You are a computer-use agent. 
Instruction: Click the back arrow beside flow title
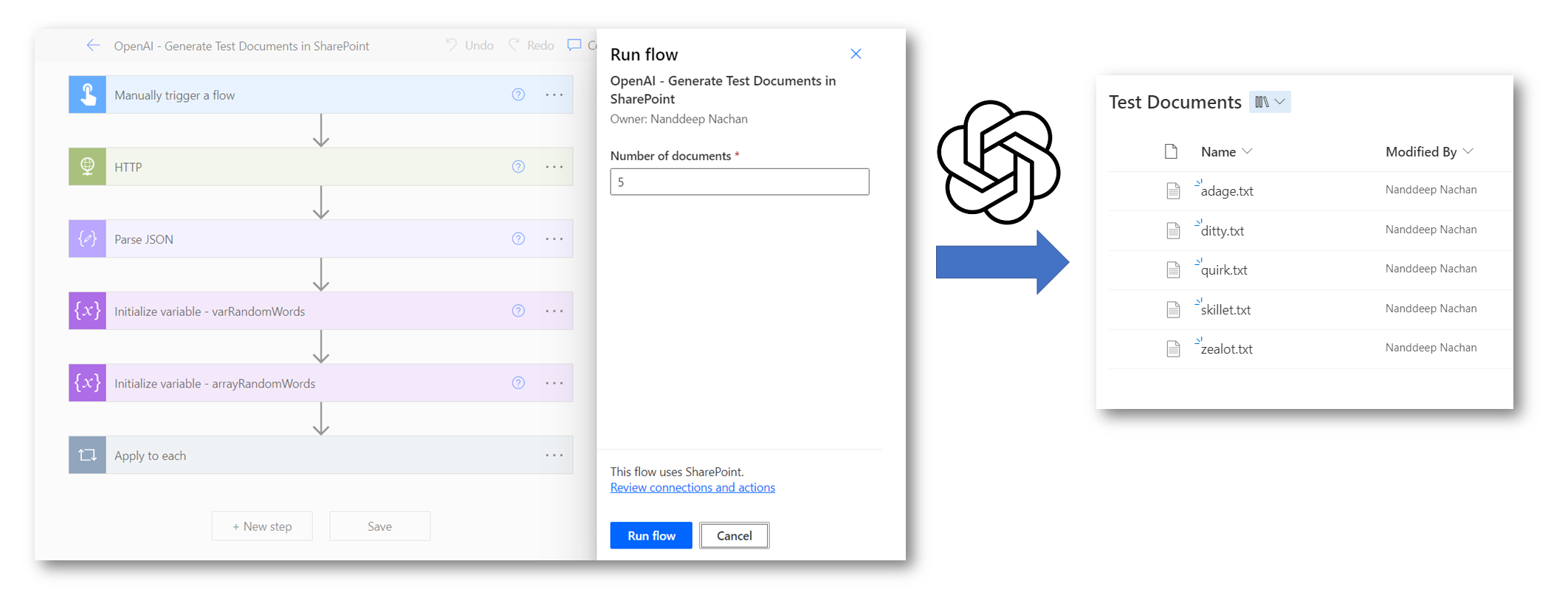93,46
